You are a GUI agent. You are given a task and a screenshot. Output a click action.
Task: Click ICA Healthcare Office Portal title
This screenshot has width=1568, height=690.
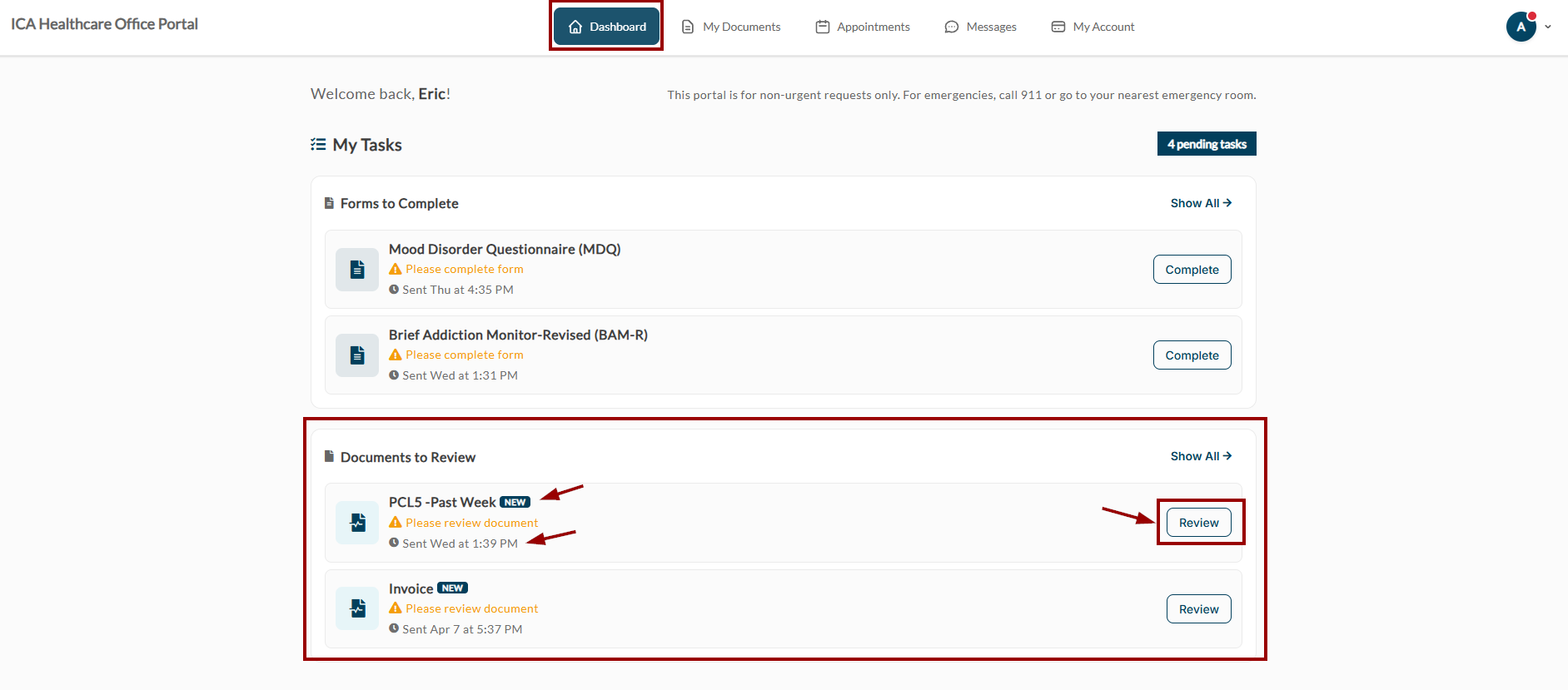point(104,24)
